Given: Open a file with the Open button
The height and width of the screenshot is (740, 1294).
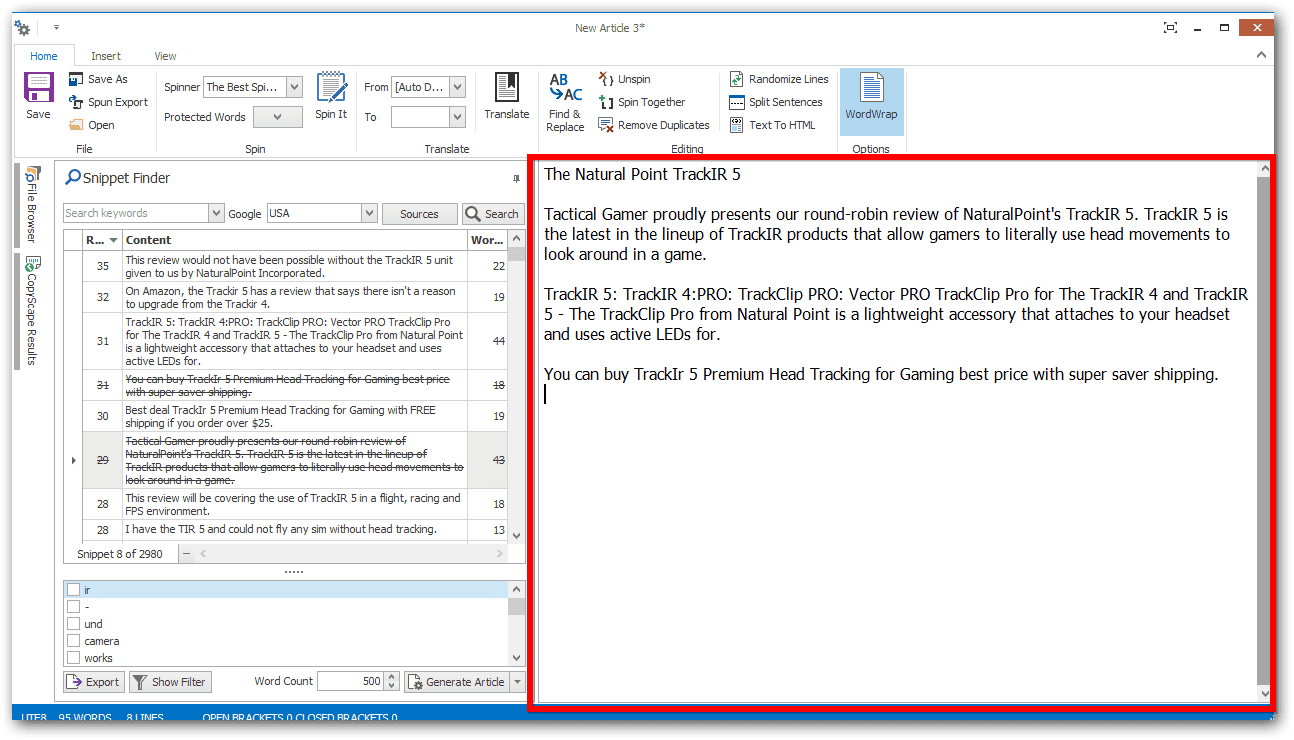Looking at the screenshot, I should tap(92, 125).
